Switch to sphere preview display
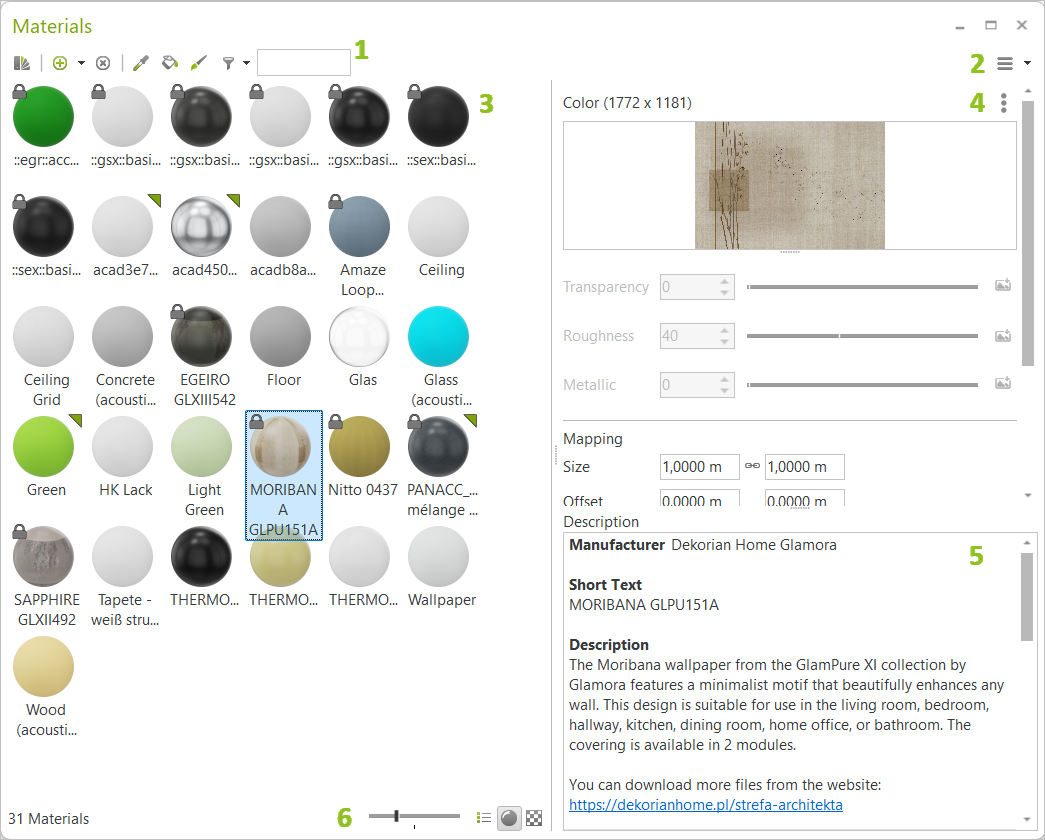 pyautogui.click(x=509, y=817)
